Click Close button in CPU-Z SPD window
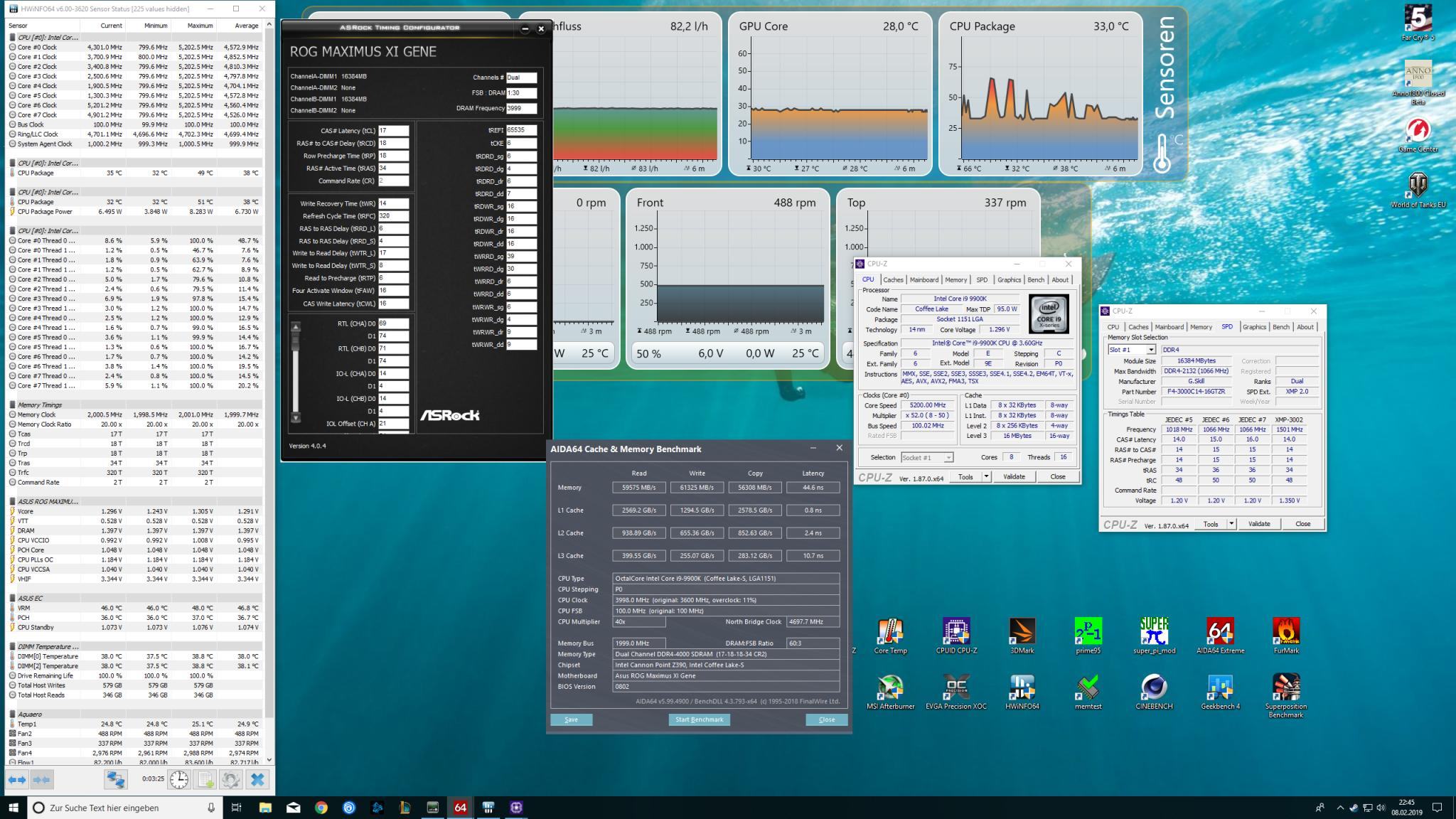 click(x=1303, y=524)
